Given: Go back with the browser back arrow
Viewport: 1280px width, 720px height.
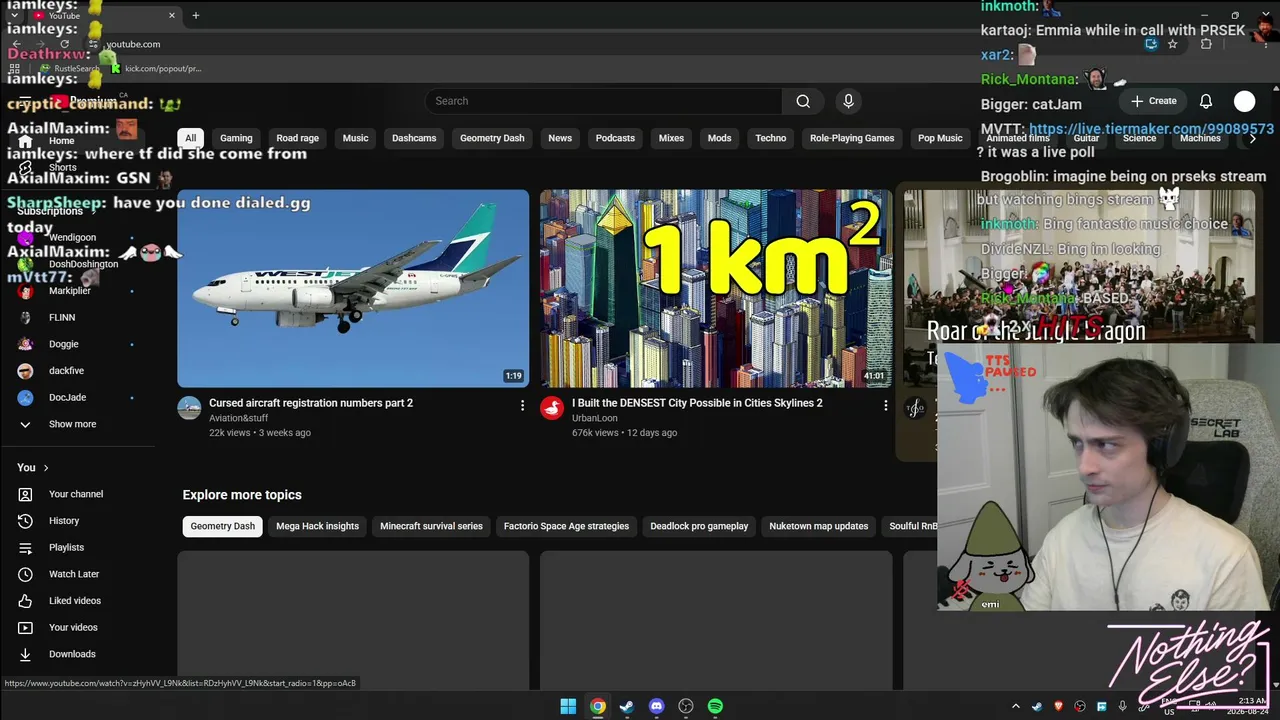Looking at the screenshot, I should (16, 44).
